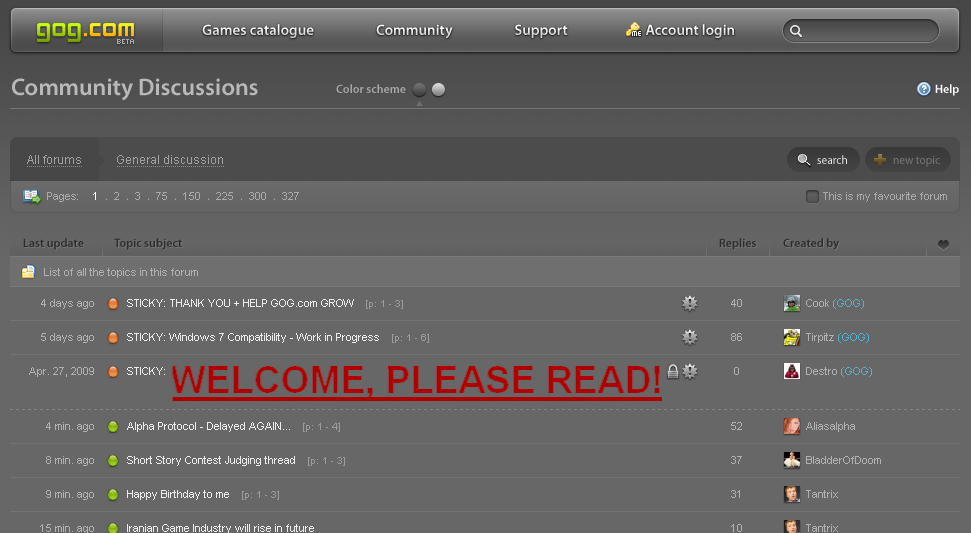Open Aliasalpha's user profile name

coord(830,427)
